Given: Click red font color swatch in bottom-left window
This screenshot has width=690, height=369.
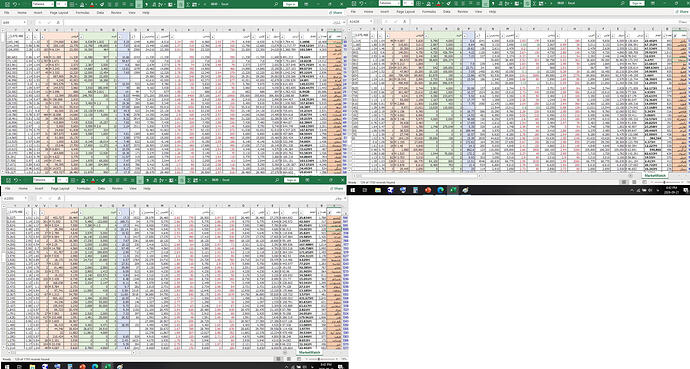Looking at the screenshot, I should click(x=93, y=180).
